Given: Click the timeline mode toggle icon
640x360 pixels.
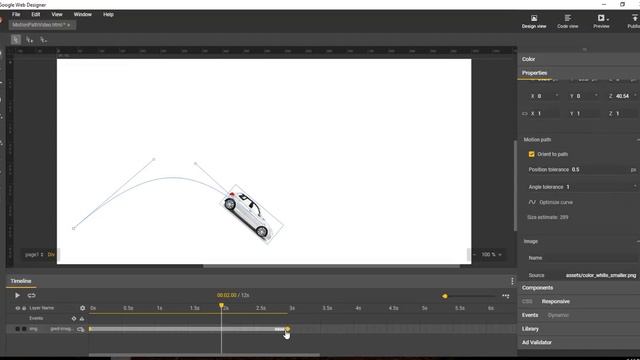Looking at the screenshot, I should pyautogui.click(x=505, y=296).
